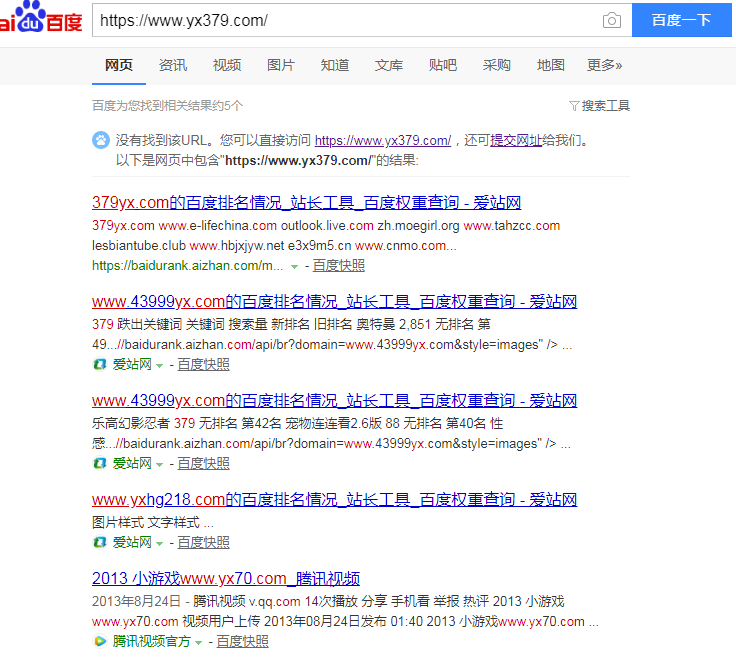The image size is (736, 664).
Task: Open 百度快照 under yxhg218 result
Action: click(x=203, y=543)
